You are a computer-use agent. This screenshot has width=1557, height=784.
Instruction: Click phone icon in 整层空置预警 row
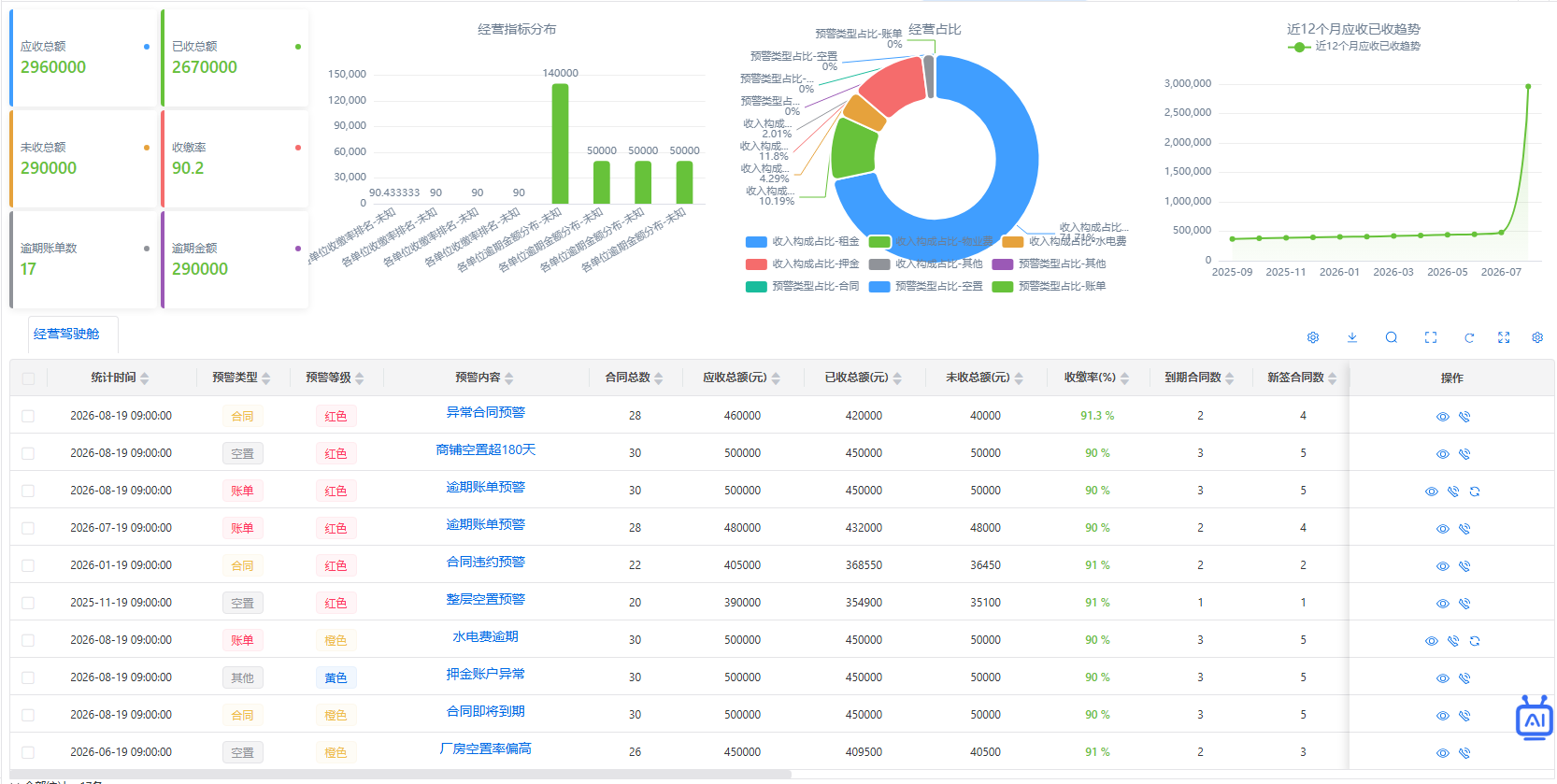pyautogui.click(x=1464, y=604)
